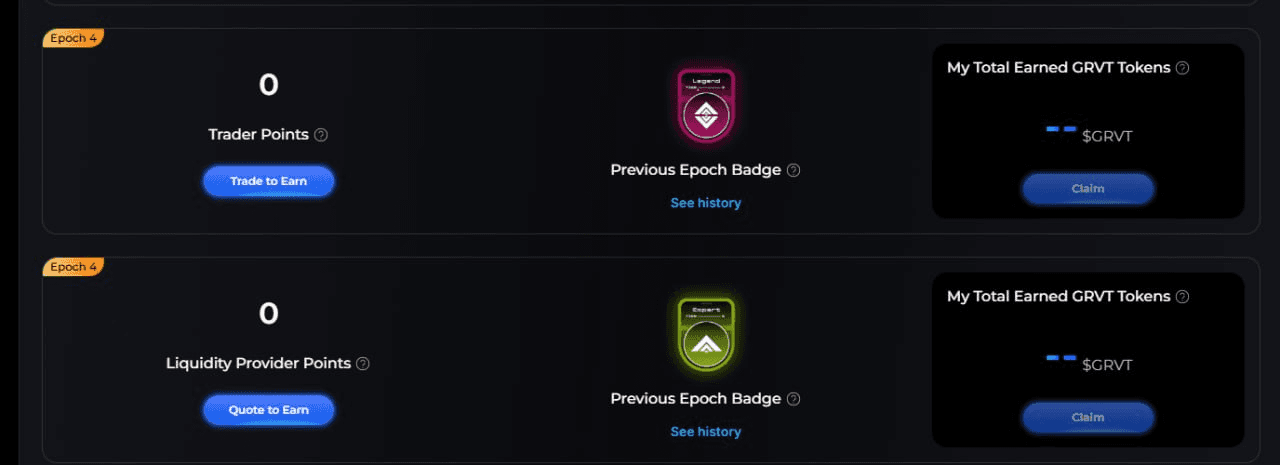Click the $GRVT amount in Trader card
1280x465 pixels.
click(1088, 134)
